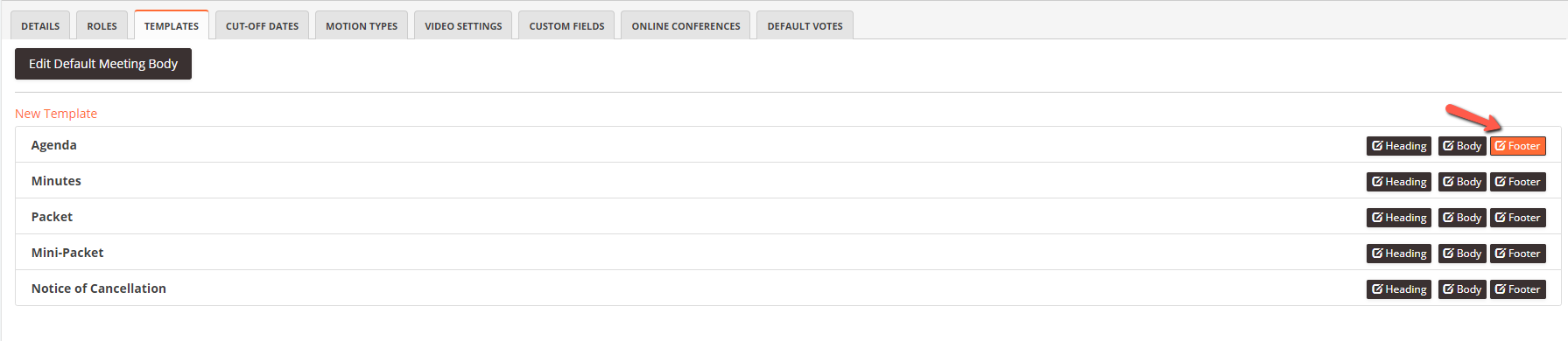Switch to the Details tab
The height and width of the screenshot is (341, 1568).
40,25
